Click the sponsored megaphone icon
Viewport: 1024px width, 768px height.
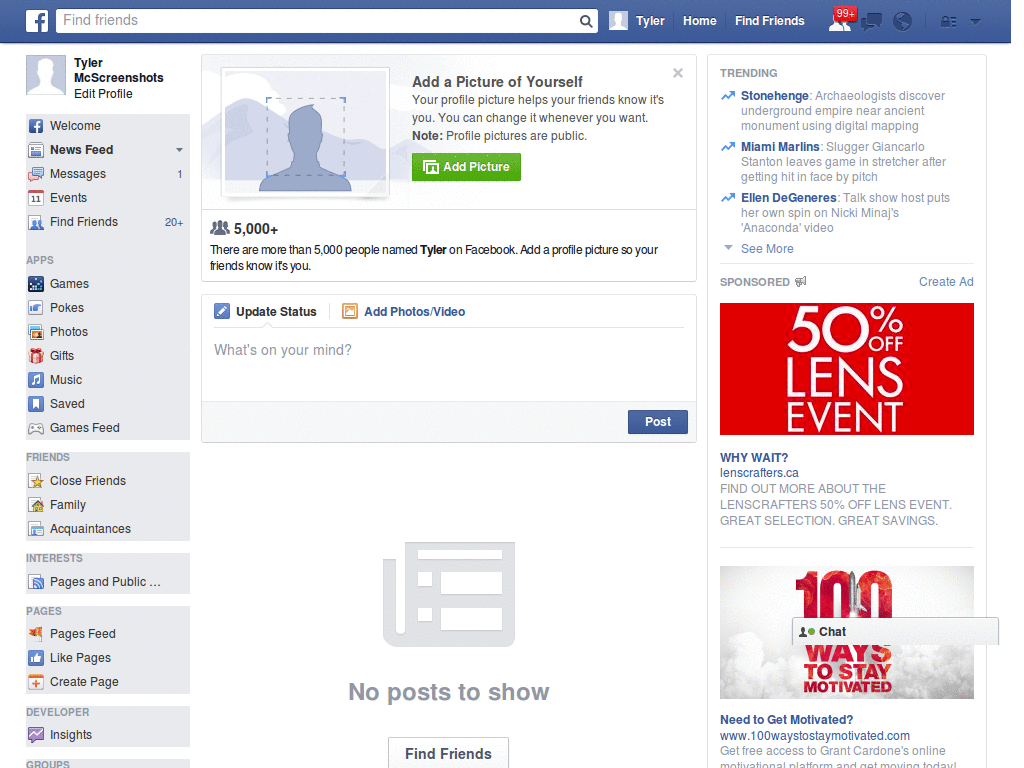[x=801, y=281]
